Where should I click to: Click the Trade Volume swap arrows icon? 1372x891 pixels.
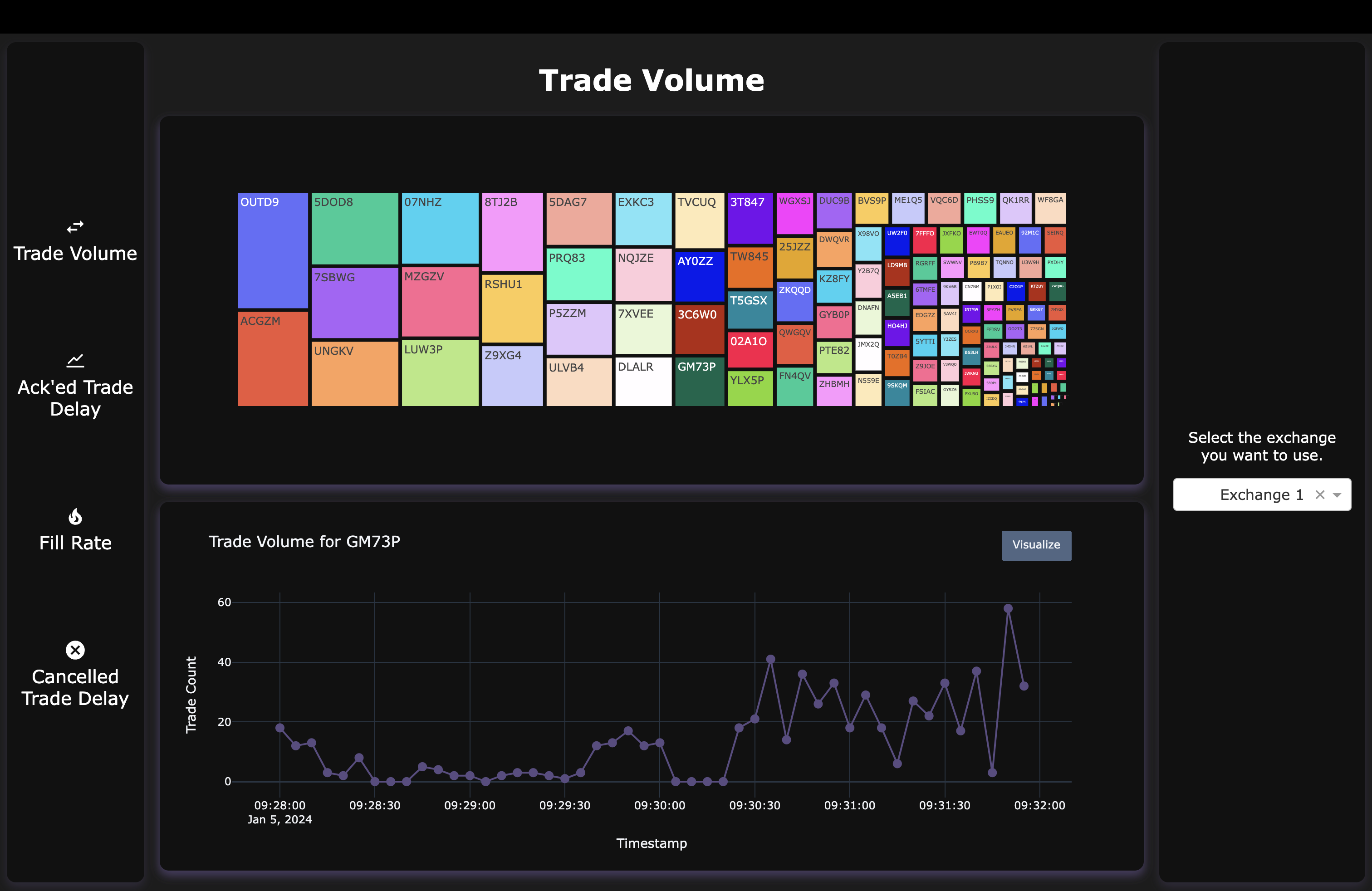(x=75, y=226)
